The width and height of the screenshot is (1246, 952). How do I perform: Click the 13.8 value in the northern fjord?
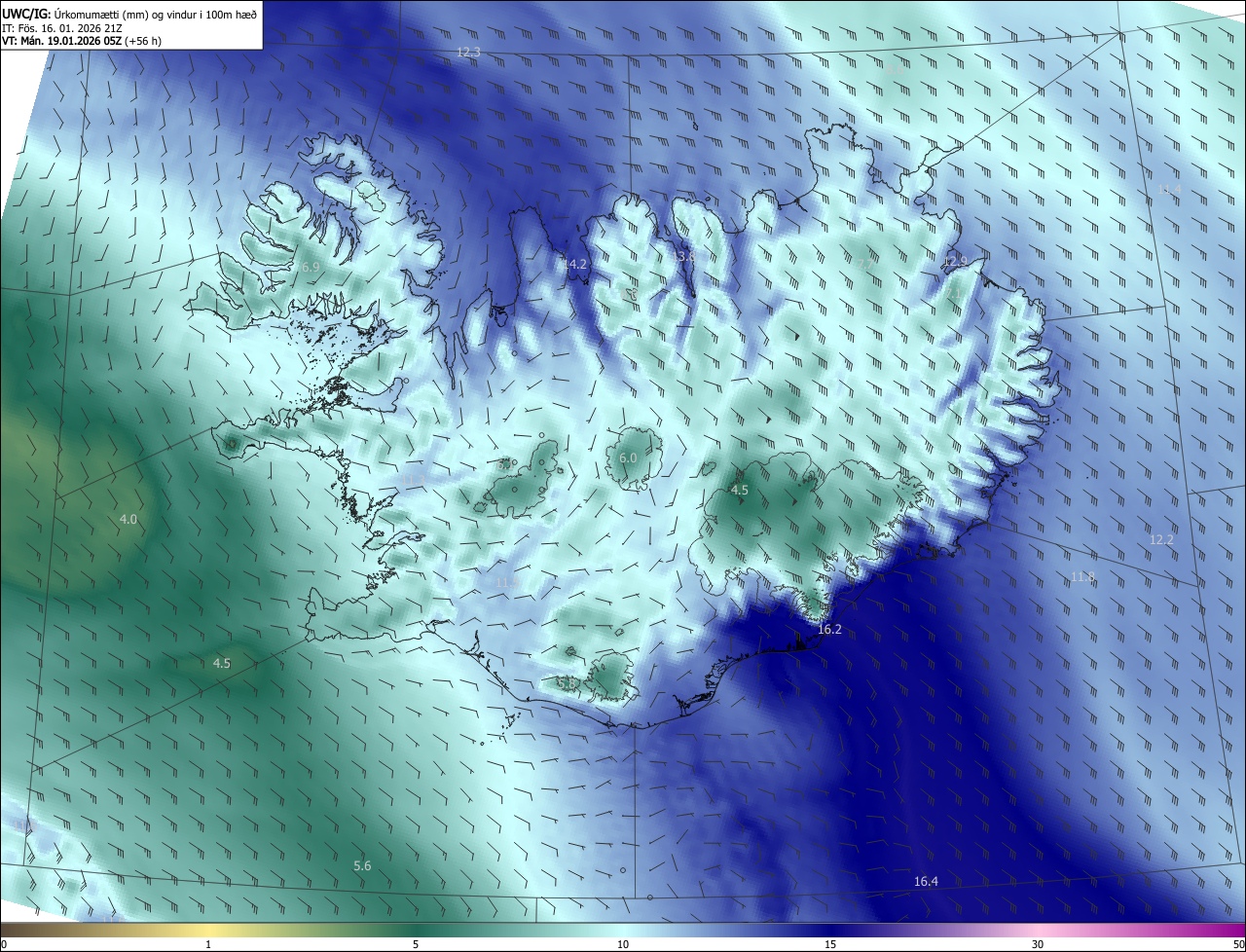(x=683, y=256)
